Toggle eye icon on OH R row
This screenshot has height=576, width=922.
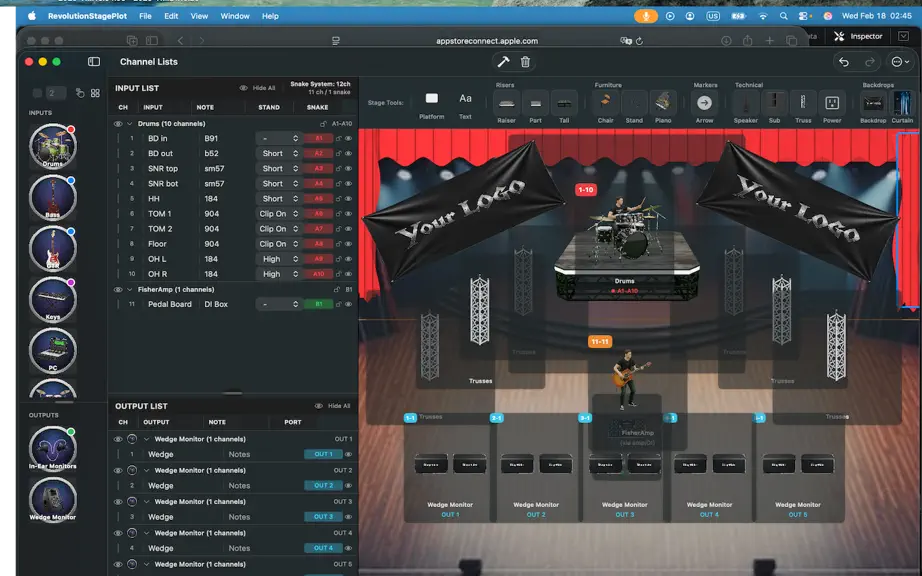(x=349, y=274)
